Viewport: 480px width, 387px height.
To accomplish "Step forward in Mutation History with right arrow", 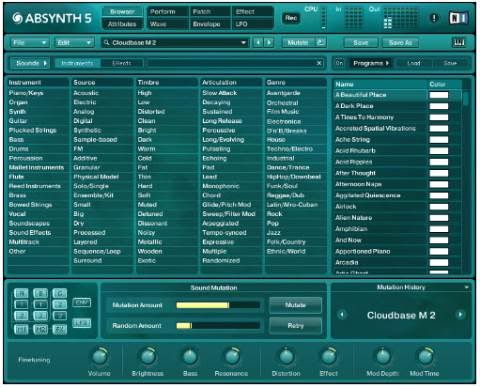I will (460, 315).
